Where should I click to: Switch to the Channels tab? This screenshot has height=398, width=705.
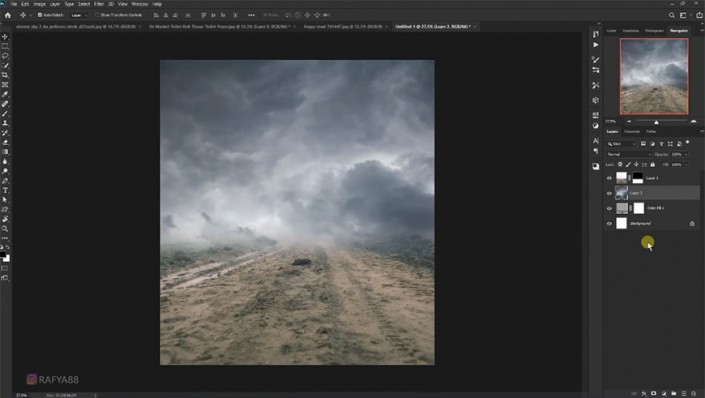click(632, 131)
